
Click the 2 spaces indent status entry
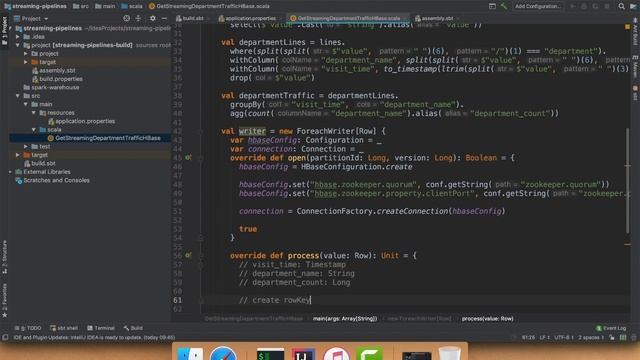click(x=591, y=338)
